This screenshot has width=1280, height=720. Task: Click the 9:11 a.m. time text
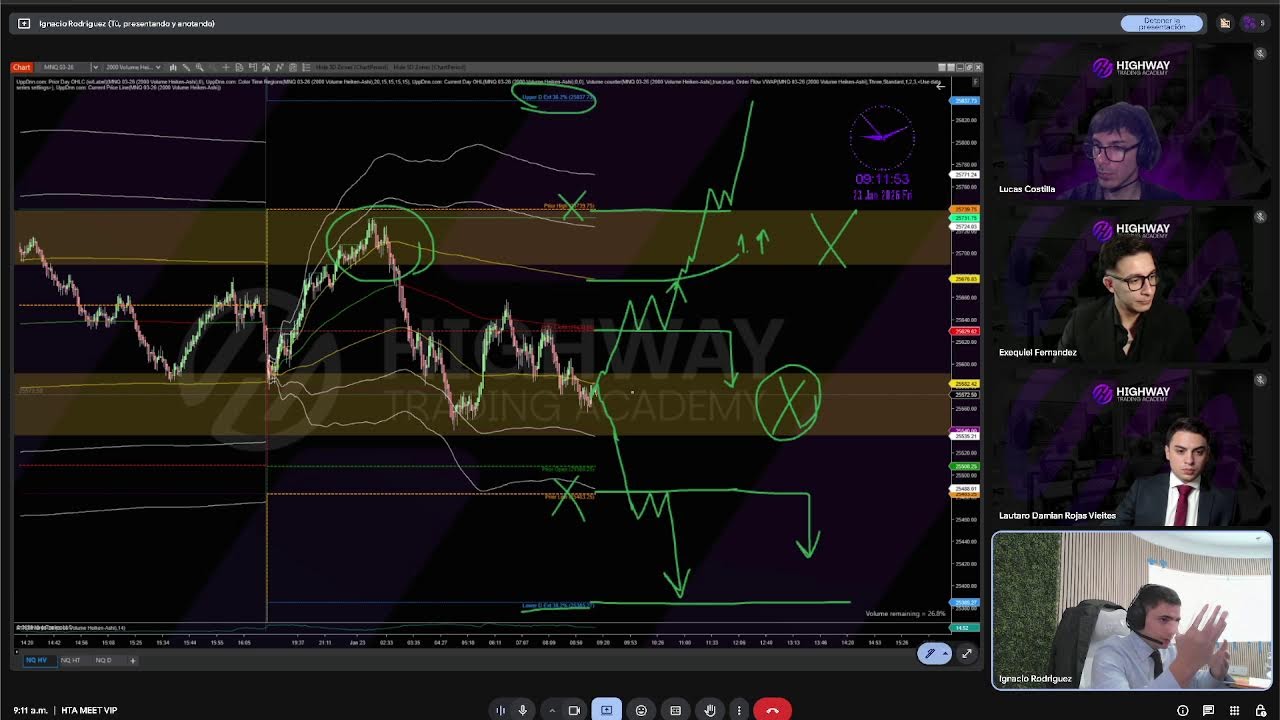click(x=29, y=710)
